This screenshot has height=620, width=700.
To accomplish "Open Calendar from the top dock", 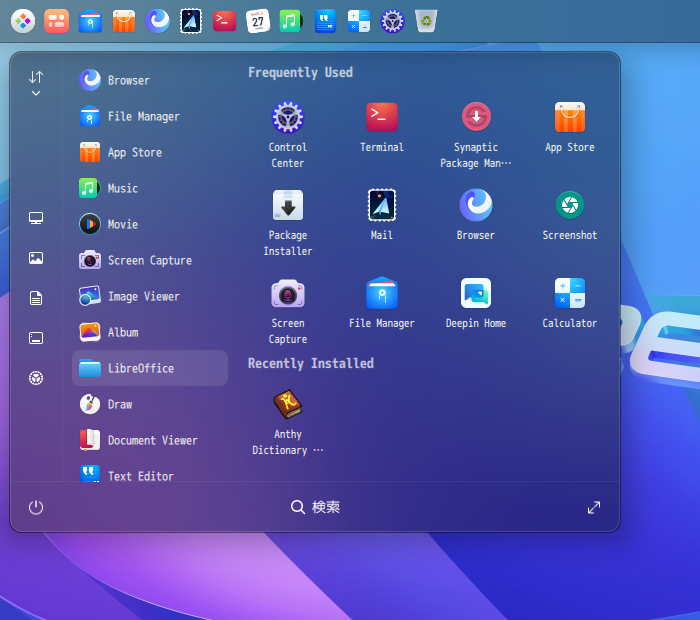I will [x=258, y=20].
